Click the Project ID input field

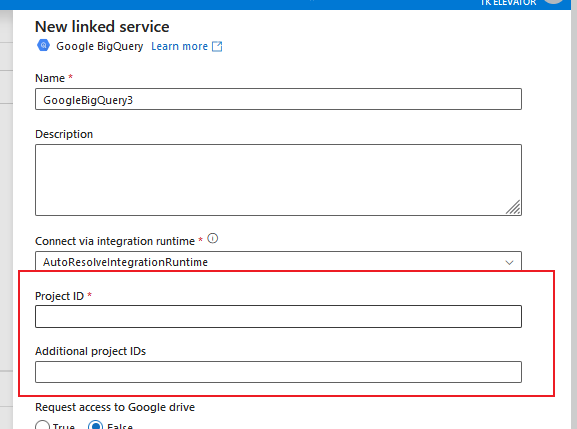point(278,316)
